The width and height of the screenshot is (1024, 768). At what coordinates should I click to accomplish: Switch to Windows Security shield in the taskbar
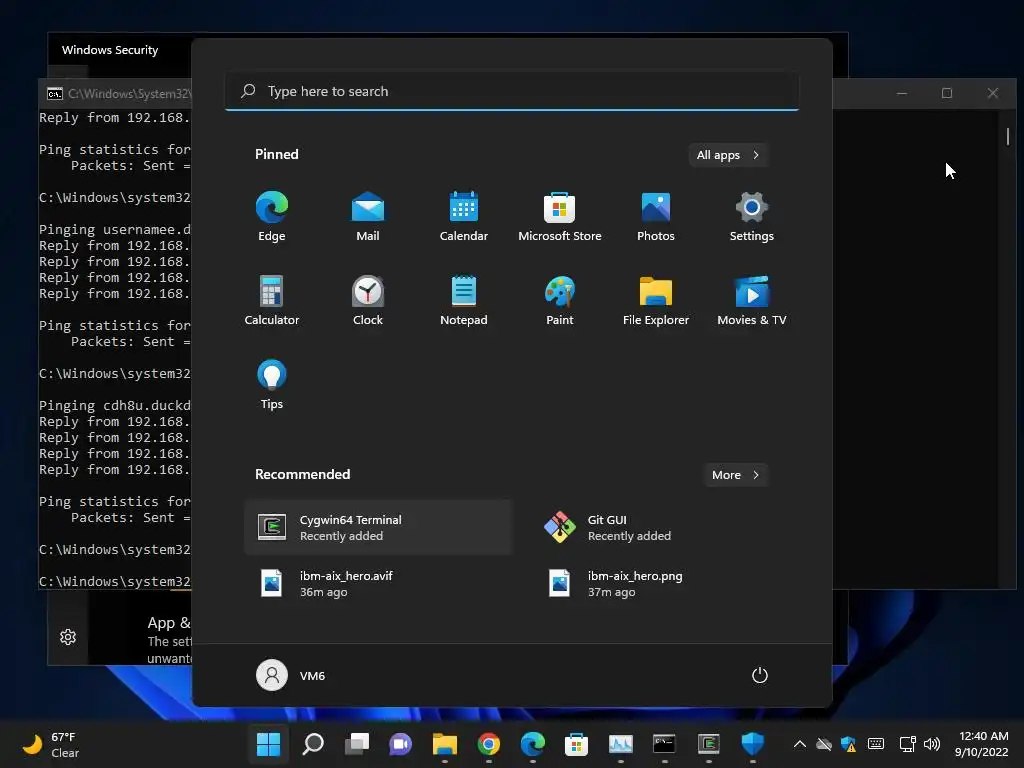point(752,744)
